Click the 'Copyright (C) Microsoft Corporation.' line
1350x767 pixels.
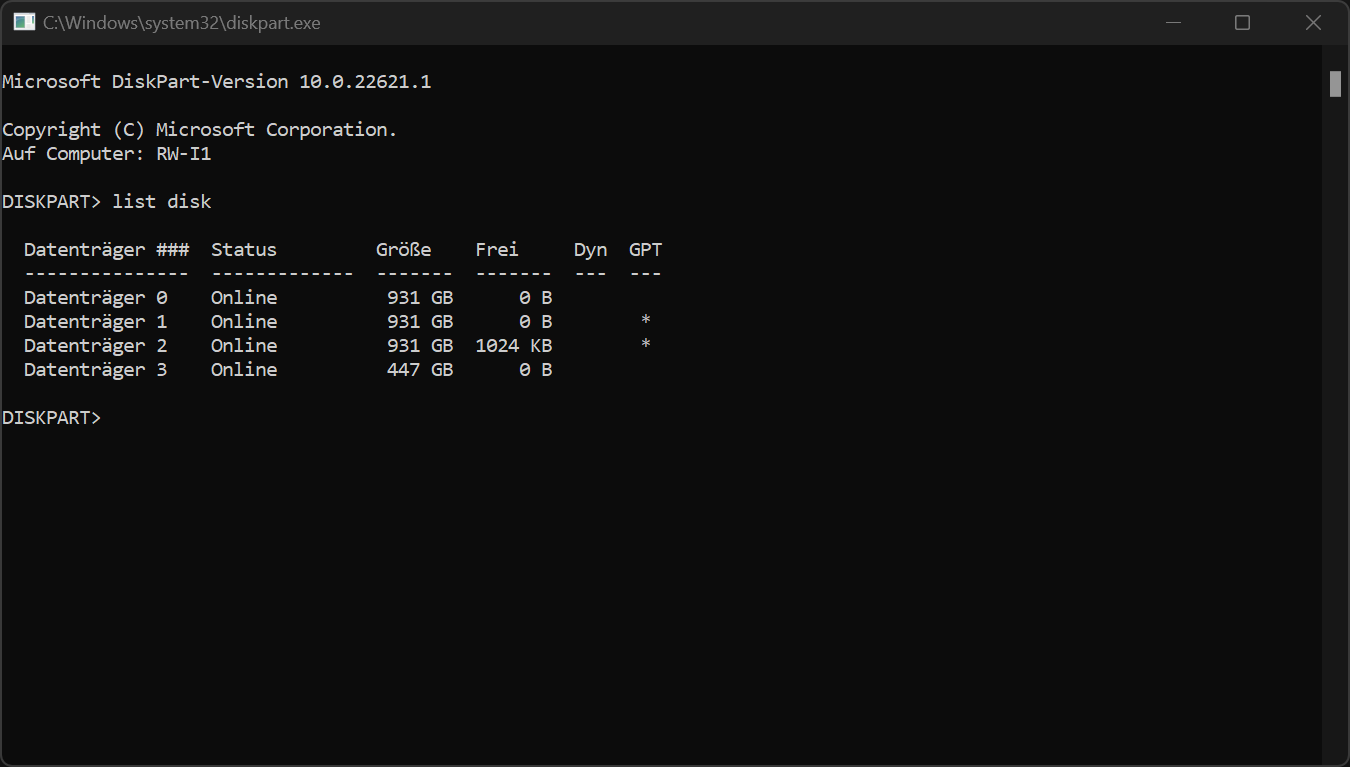pyautogui.click(x=200, y=130)
